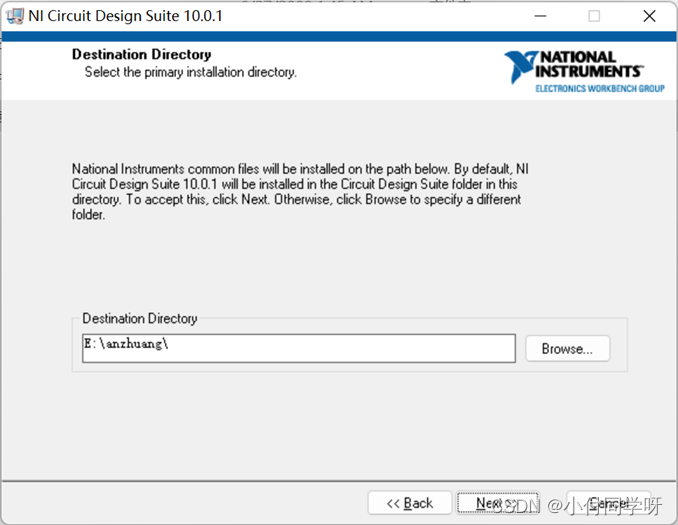The image size is (678, 525).
Task: Click the paragraph starting 'National Instruments common files'
Action: [300, 192]
